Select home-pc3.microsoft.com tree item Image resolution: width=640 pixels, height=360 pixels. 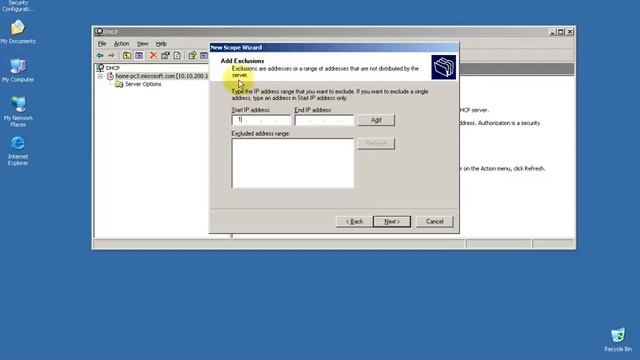click(x=161, y=76)
